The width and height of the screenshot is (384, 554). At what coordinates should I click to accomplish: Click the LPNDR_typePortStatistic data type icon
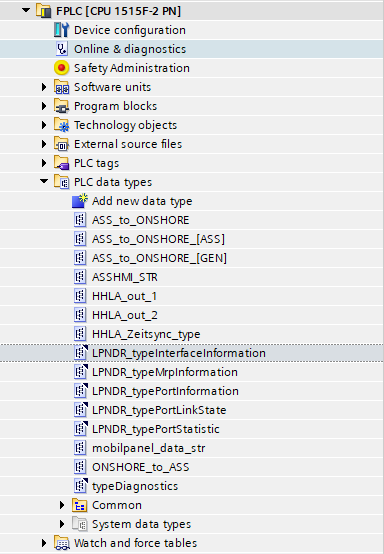[81, 429]
